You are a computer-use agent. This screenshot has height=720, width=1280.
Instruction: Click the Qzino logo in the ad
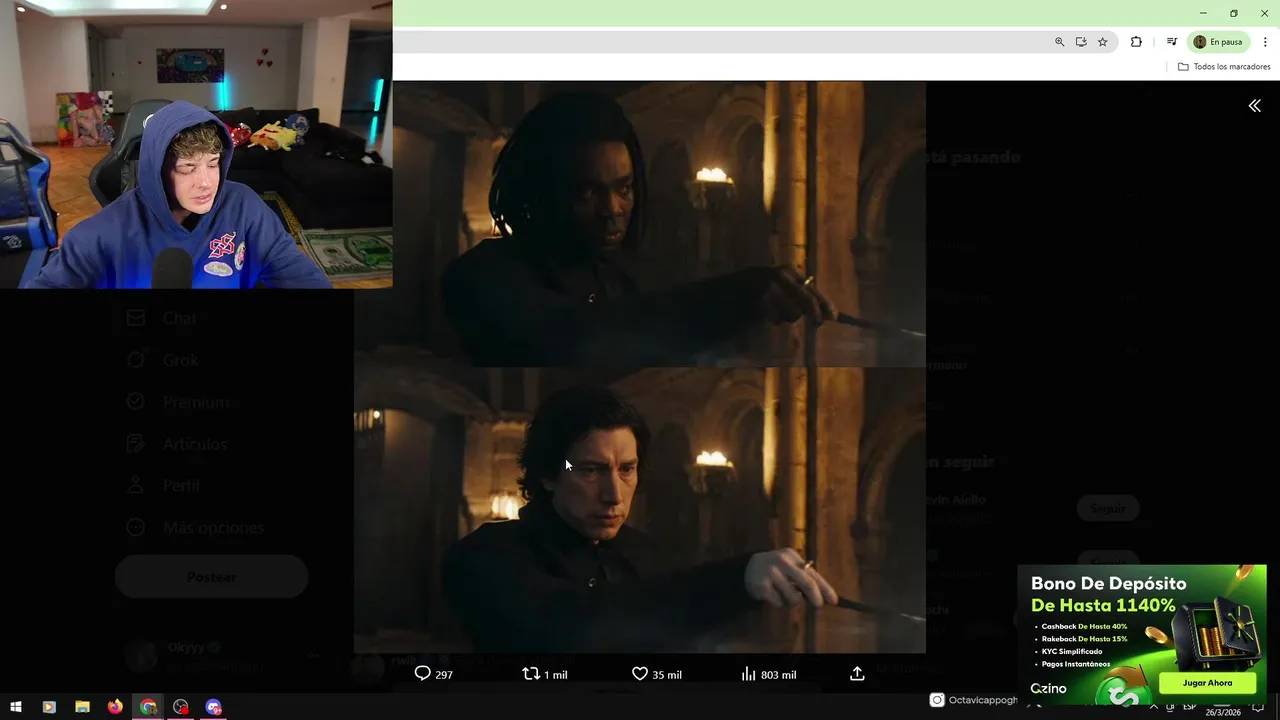[x=1049, y=688]
